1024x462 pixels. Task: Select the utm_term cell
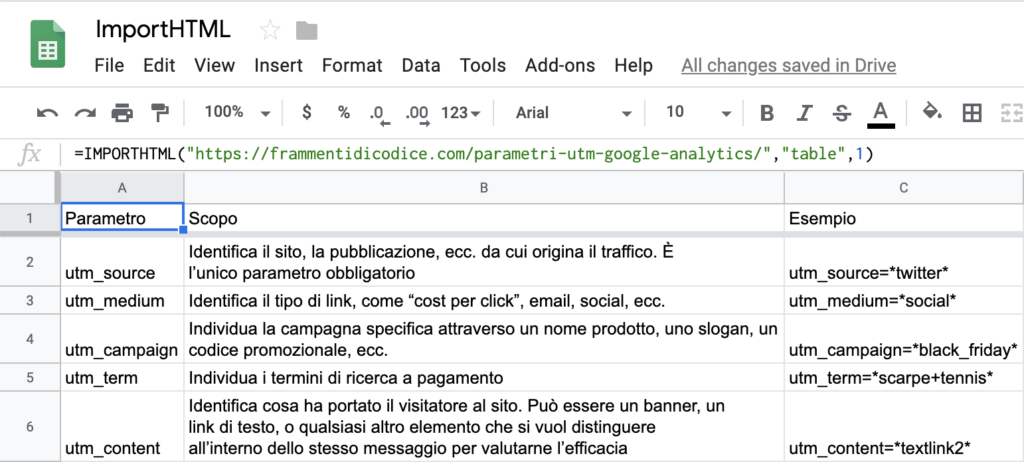122,377
